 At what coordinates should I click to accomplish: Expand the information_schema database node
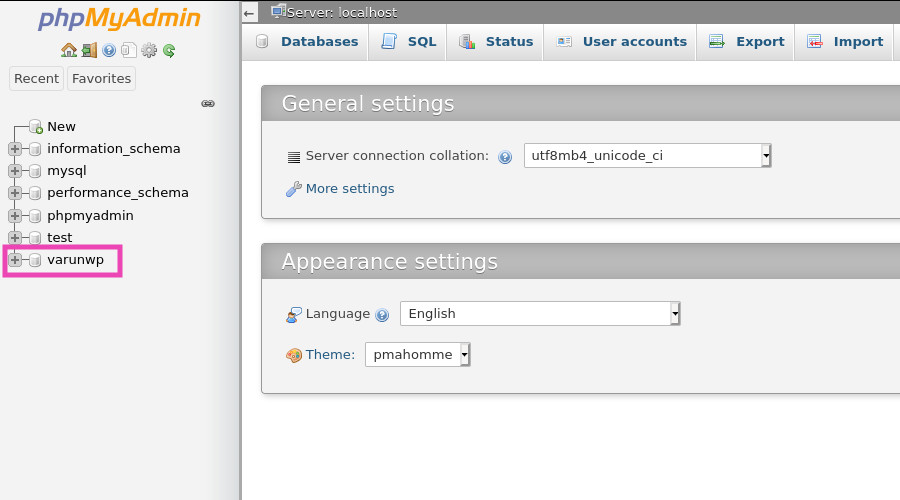tap(15, 149)
